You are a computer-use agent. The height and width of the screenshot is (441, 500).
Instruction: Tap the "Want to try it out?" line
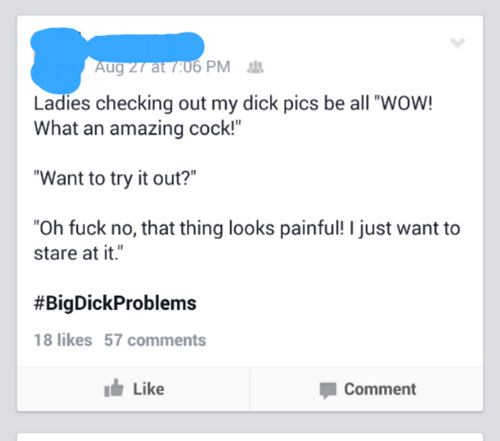coord(115,178)
